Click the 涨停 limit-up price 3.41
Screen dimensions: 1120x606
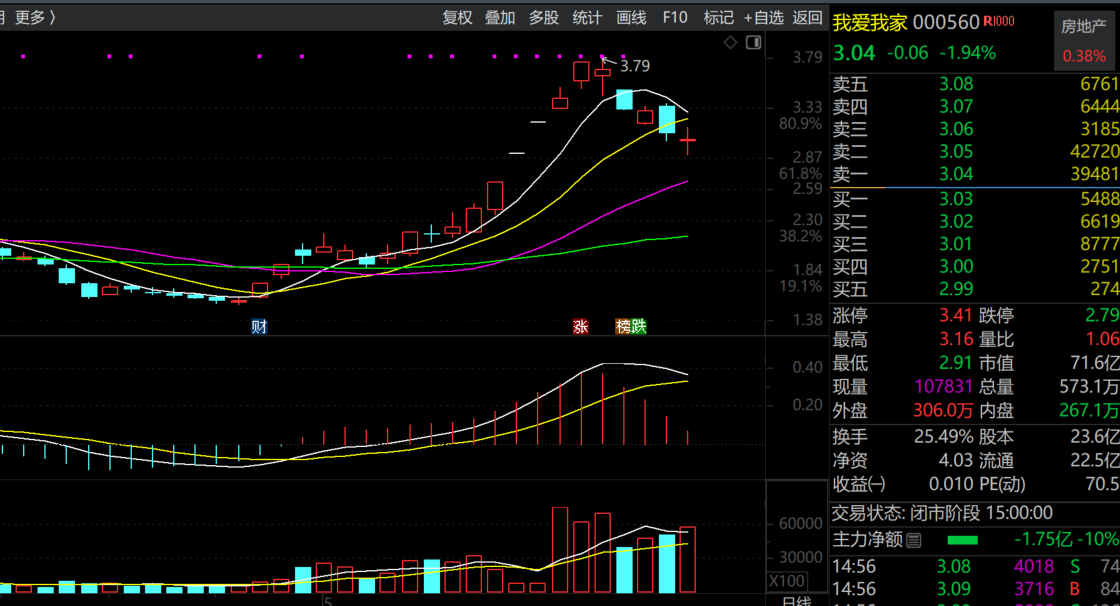(956, 315)
